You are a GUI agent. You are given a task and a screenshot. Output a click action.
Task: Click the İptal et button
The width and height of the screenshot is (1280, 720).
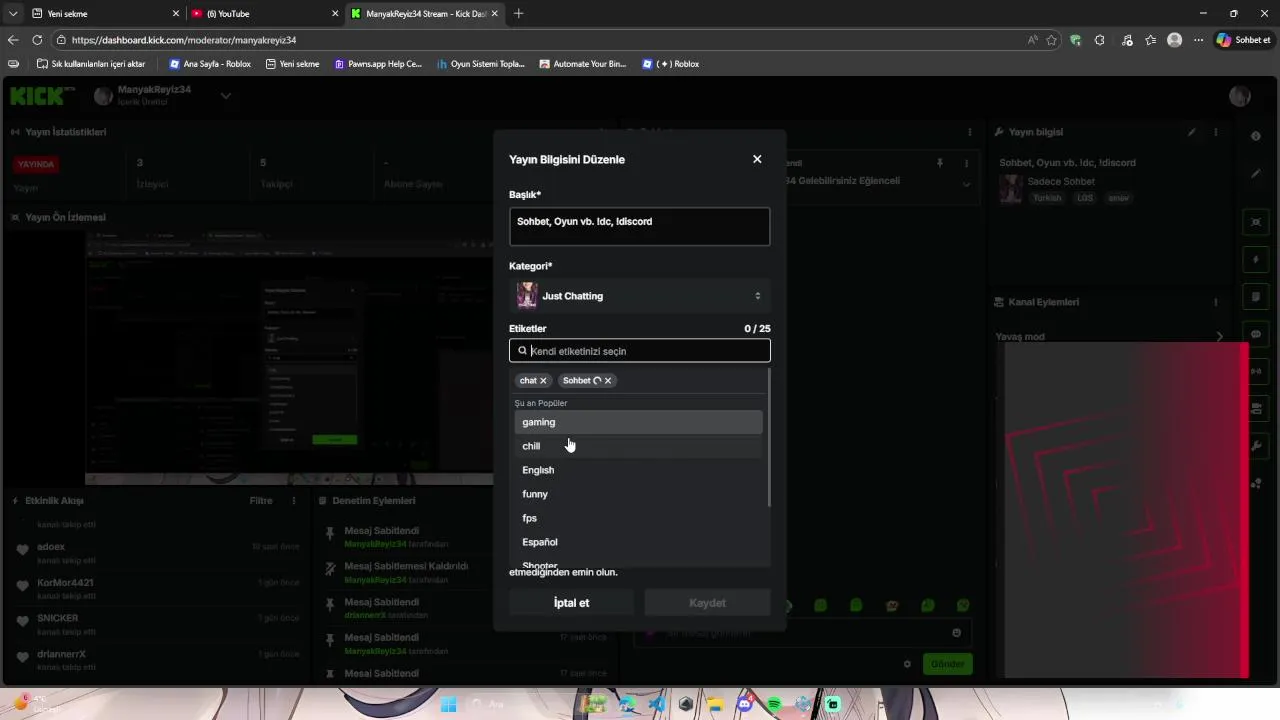[571, 603]
